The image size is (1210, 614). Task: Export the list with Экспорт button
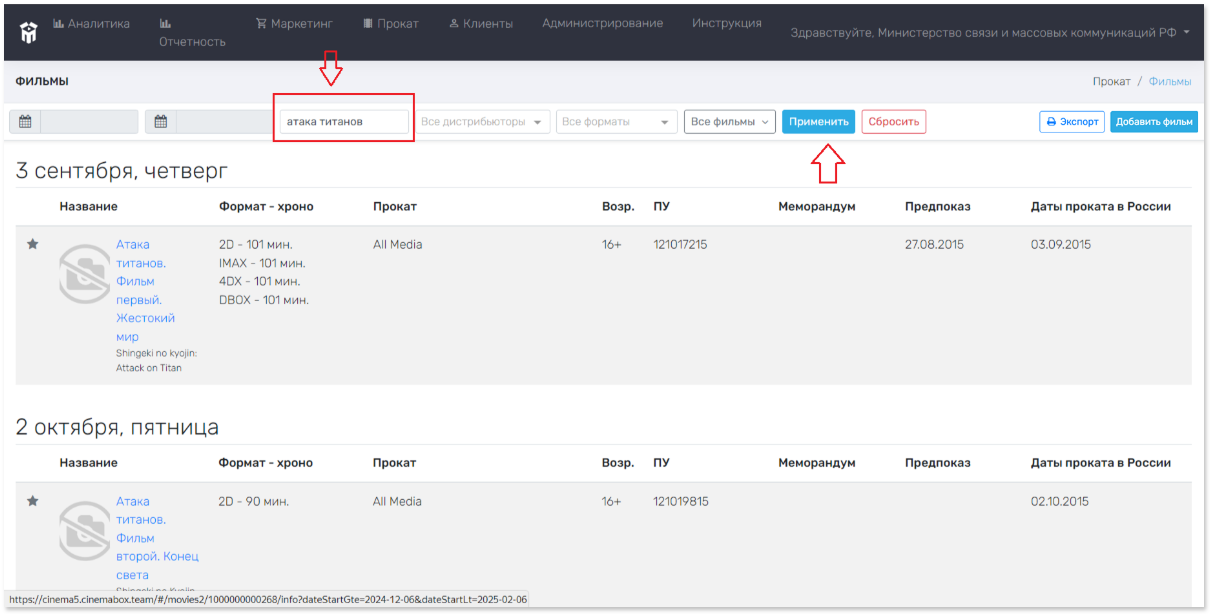[x=1072, y=122]
